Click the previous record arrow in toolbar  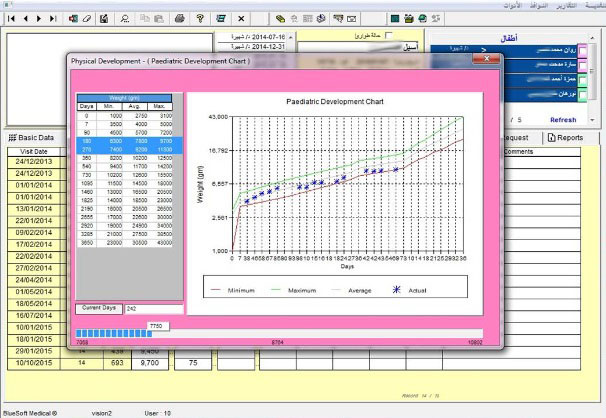point(26,19)
